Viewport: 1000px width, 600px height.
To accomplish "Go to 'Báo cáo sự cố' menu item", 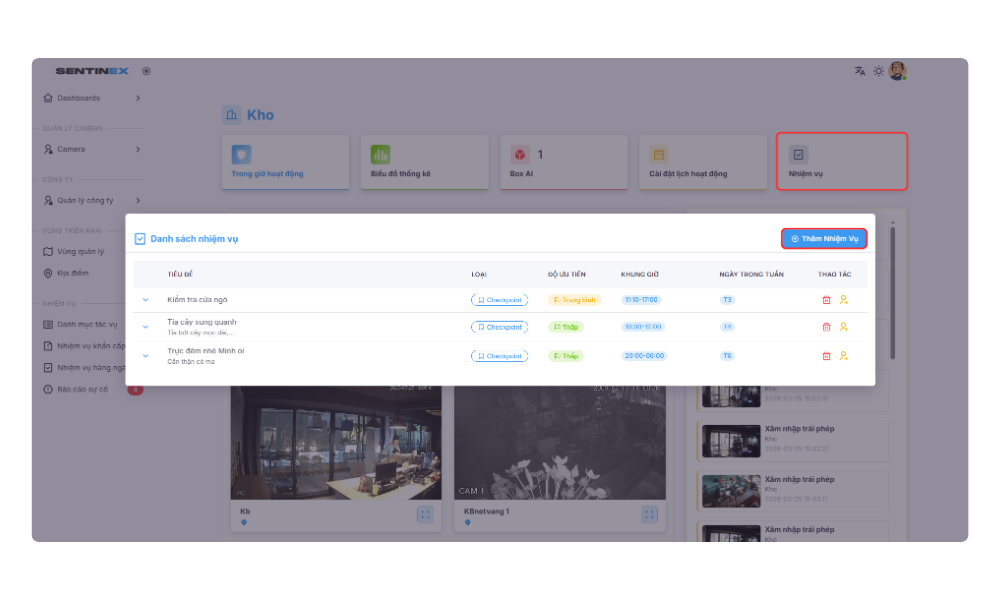I will pyautogui.click(x=82, y=389).
